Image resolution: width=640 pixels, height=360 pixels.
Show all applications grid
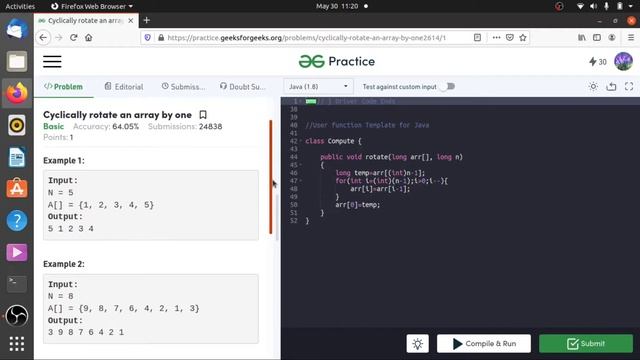coord(17,344)
